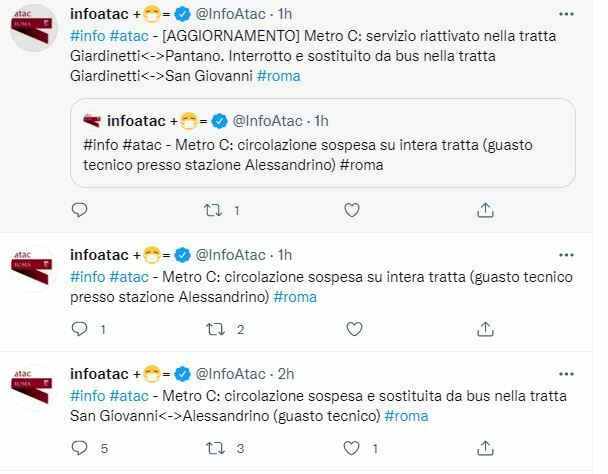Retweet the AGGIORNAMENTO Metro C tweet

(x=212, y=210)
